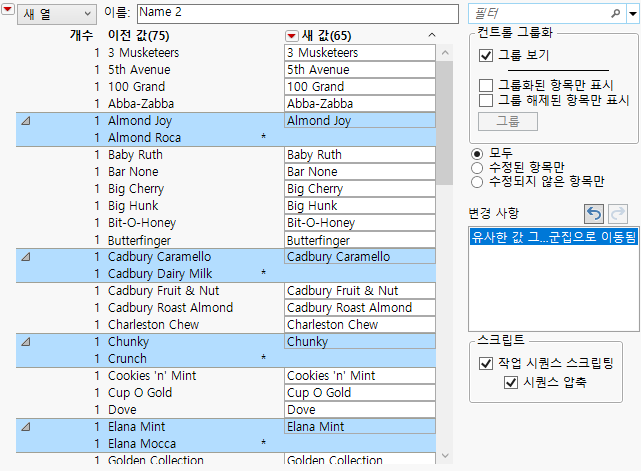Select Cadbury Fruit & Nut previous value

[x=164, y=291]
